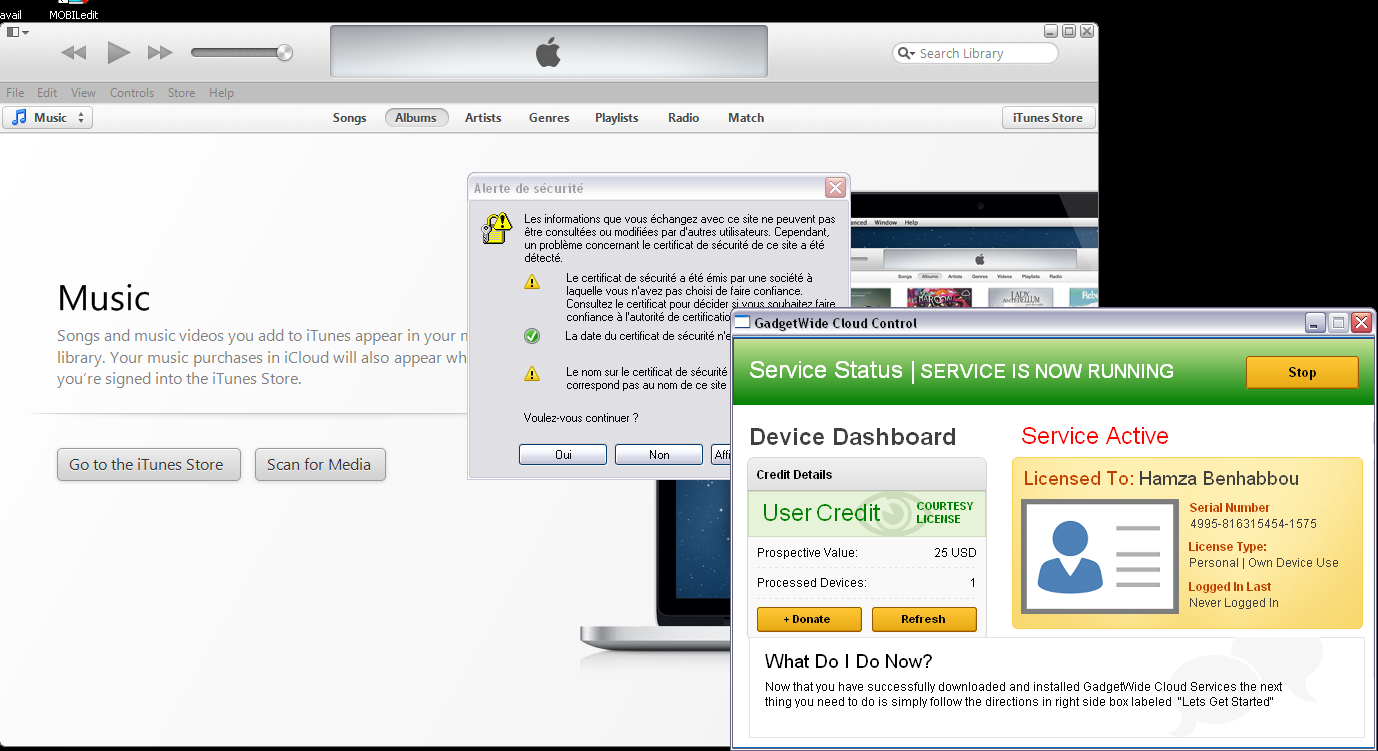Click the Music heading in iTunes
This screenshot has width=1378, height=751.
point(104,298)
